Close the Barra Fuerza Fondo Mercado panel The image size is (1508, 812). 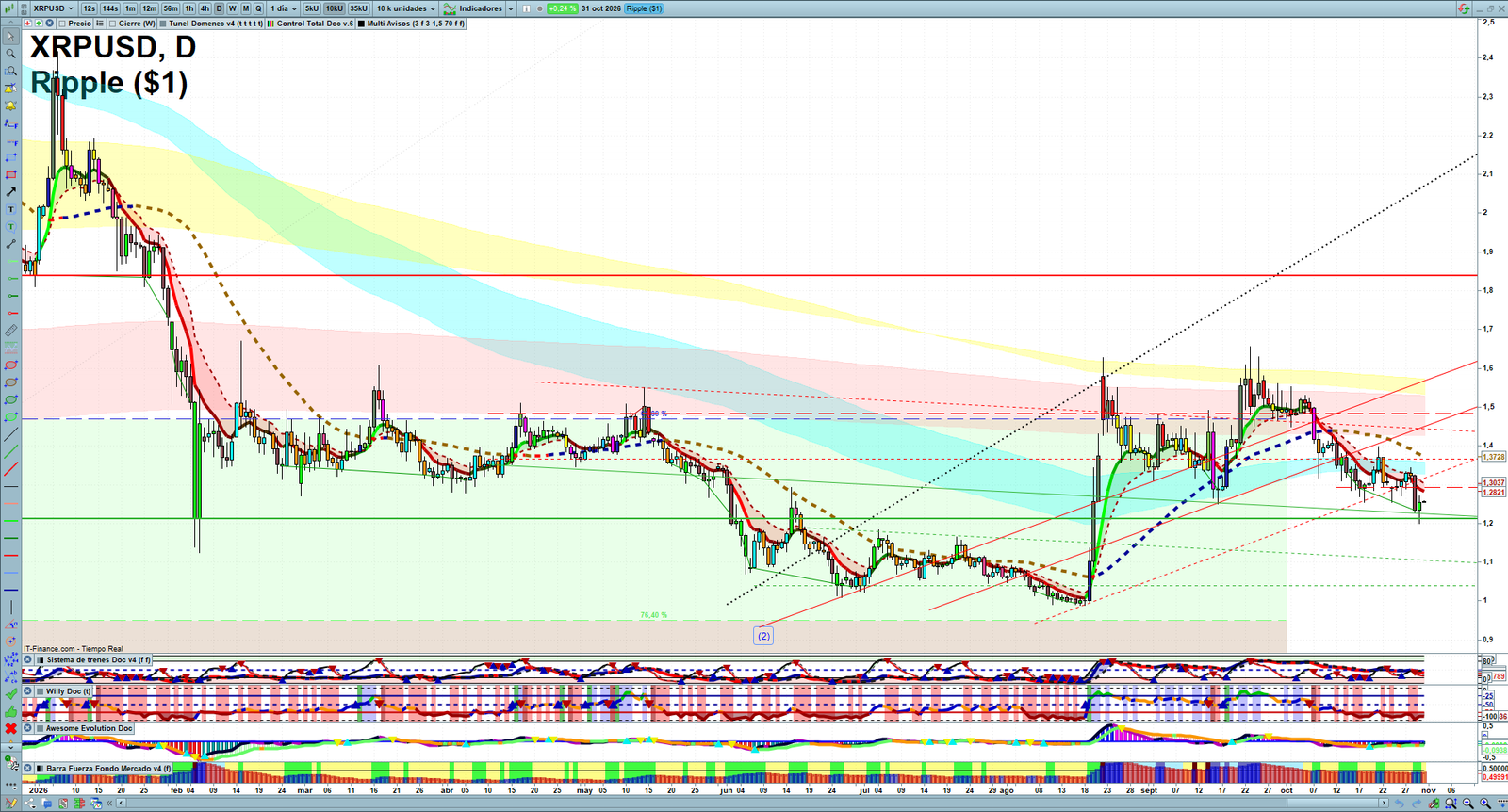click(28, 769)
